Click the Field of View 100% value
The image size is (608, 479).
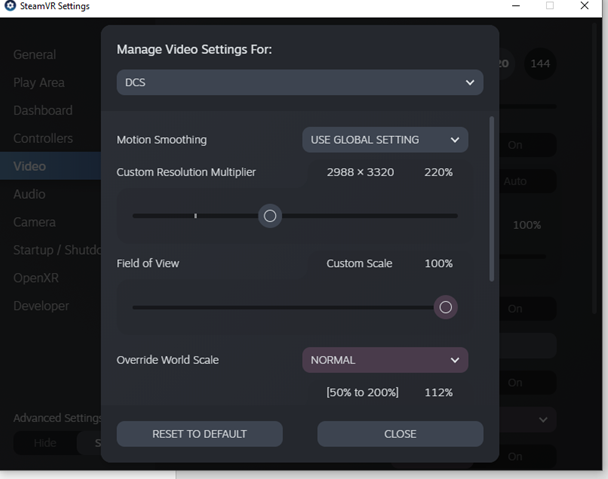click(x=439, y=263)
